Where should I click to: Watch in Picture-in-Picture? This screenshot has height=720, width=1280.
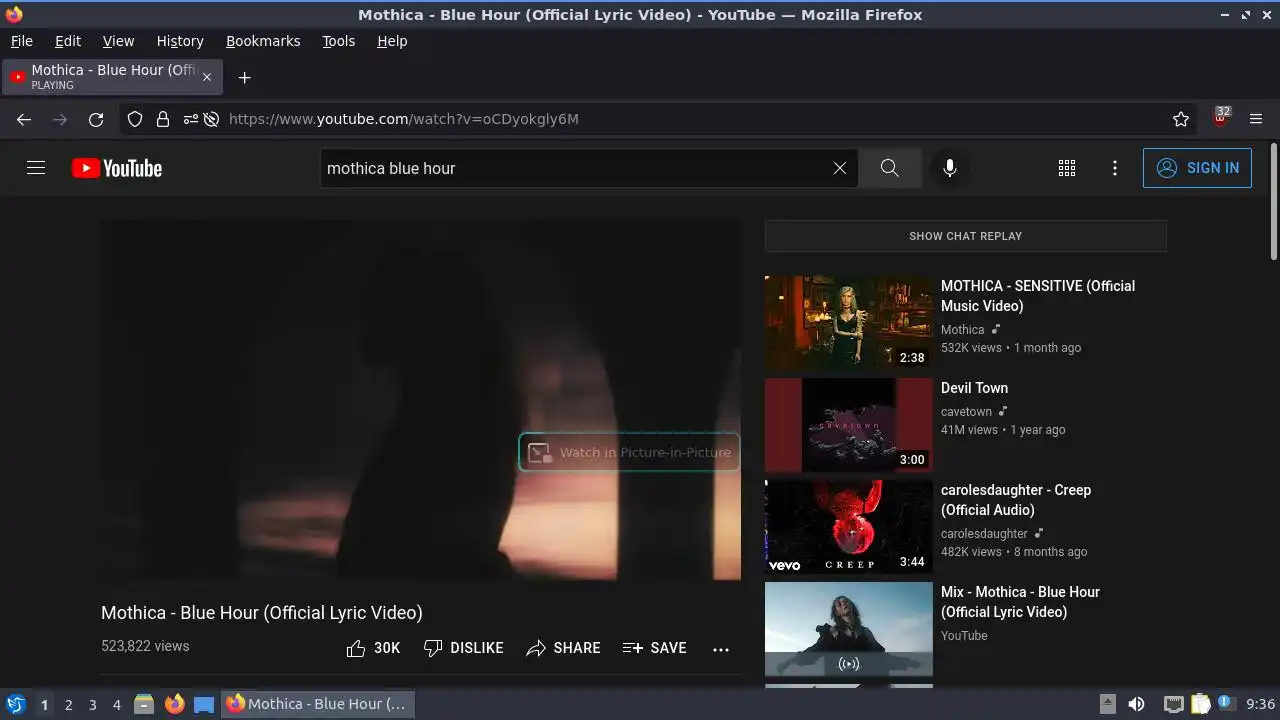[629, 452]
